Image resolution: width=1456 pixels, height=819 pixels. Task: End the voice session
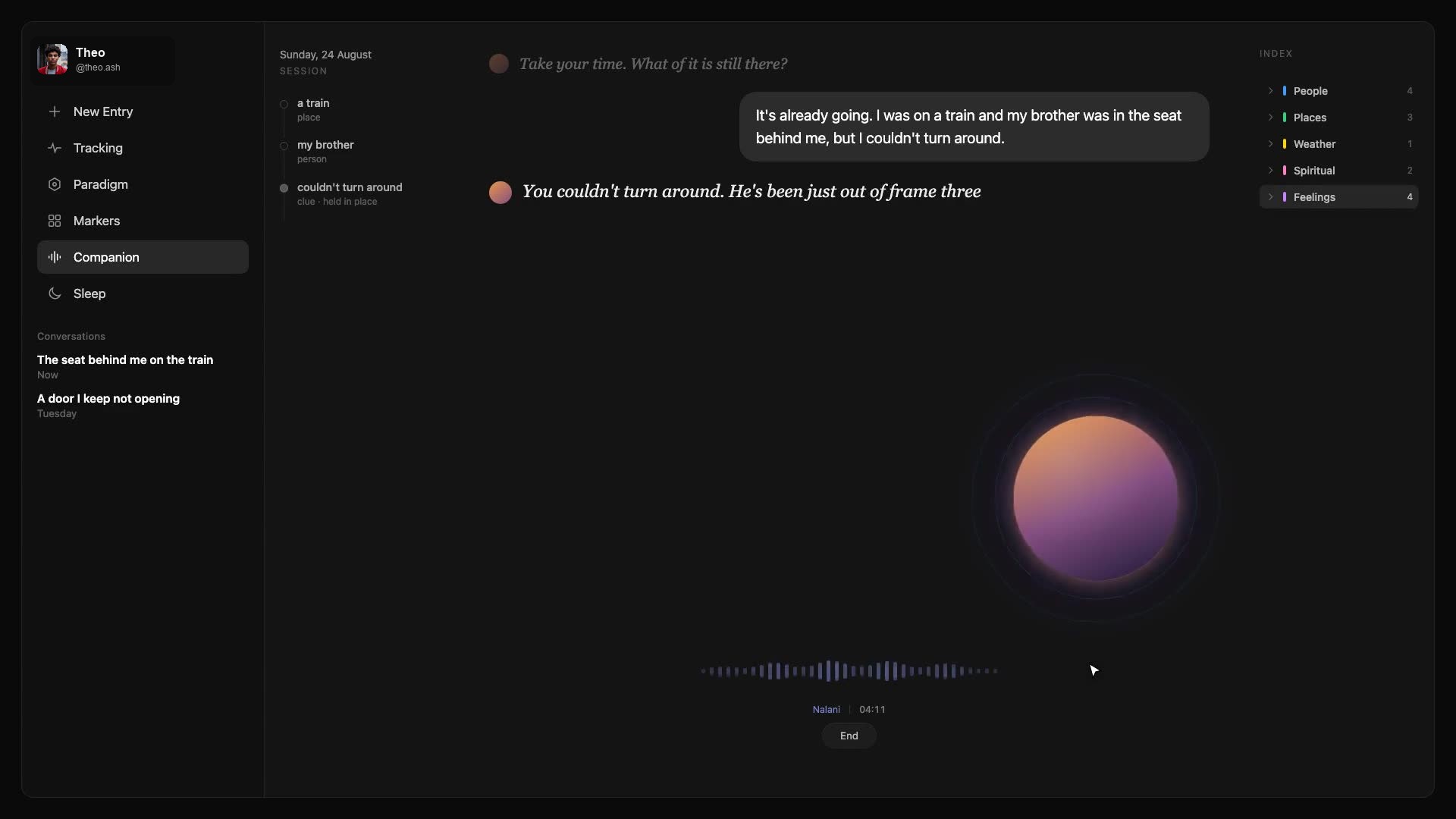pos(849,736)
